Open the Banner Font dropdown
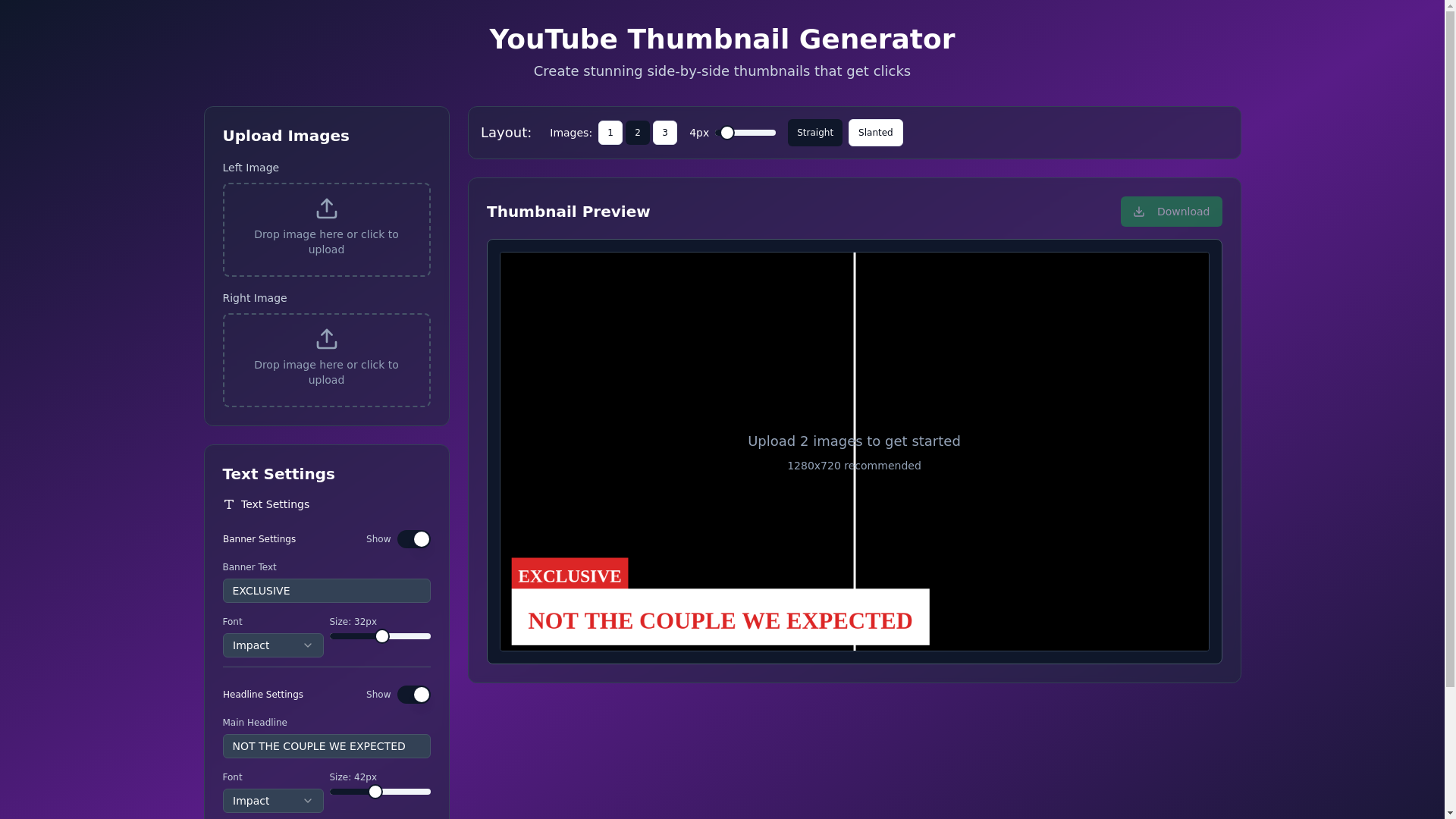This screenshot has height=819, width=1456. coord(273,645)
